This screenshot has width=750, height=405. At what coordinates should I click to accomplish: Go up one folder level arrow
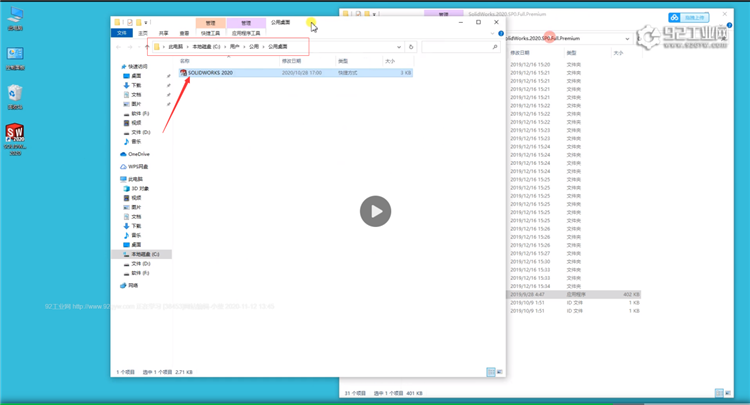click(x=147, y=47)
